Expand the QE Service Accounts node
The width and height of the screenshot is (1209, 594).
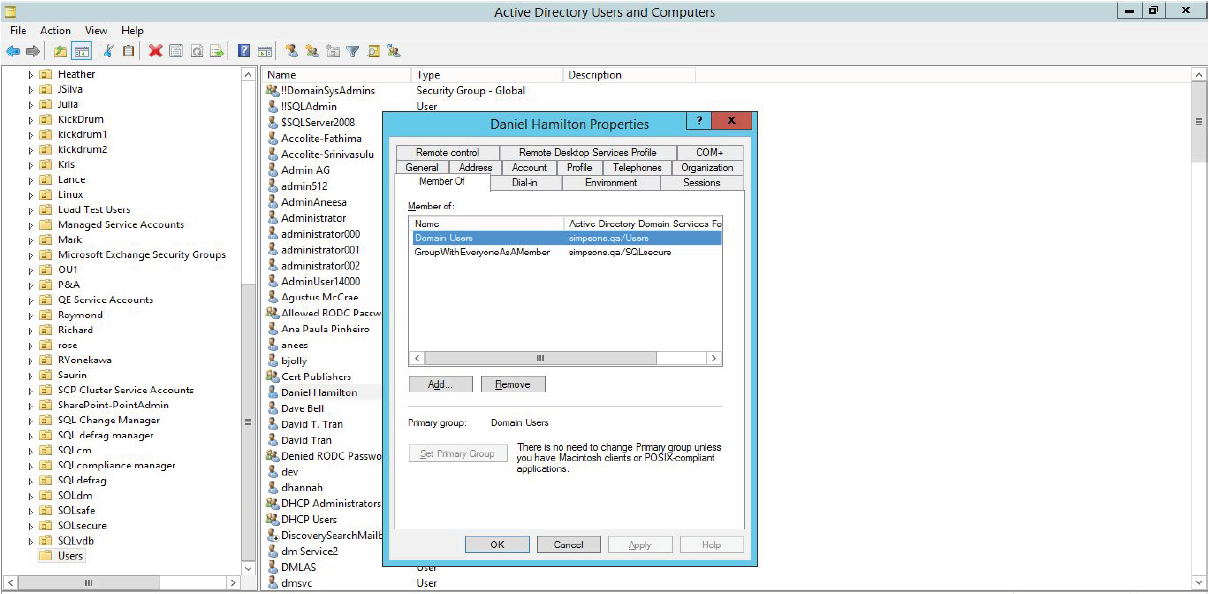(31, 300)
